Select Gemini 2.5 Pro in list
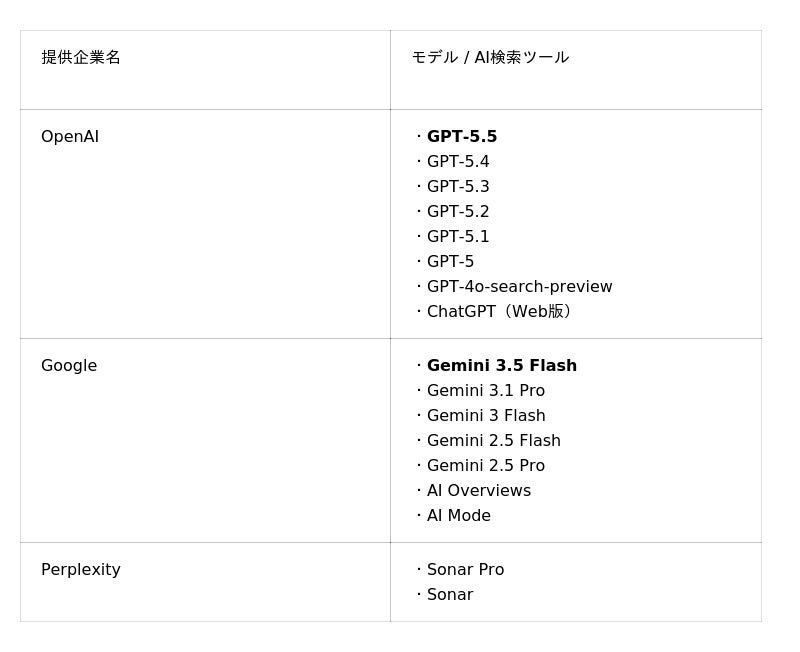 pos(486,466)
